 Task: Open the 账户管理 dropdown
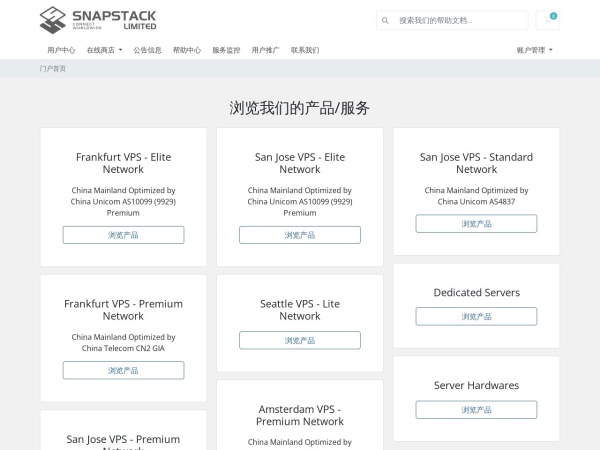pyautogui.click(x=534, y=50)
